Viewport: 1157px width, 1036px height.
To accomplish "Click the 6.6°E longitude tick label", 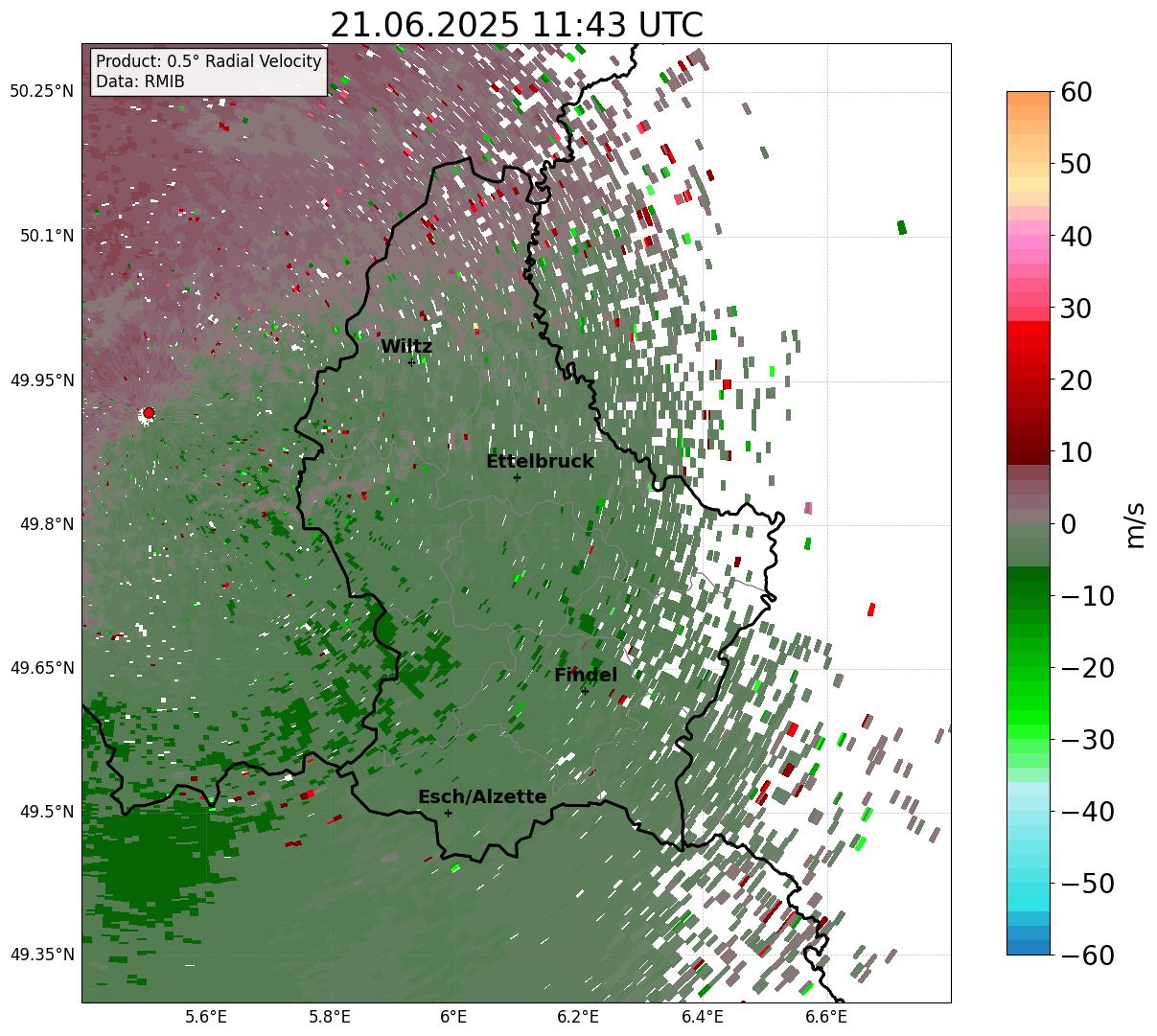I will click(826, 1018).
